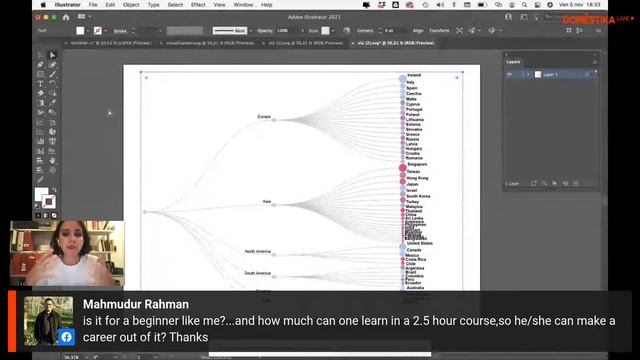
Task: Open the Illustrator application menu
Action: (x=67, y=5)
